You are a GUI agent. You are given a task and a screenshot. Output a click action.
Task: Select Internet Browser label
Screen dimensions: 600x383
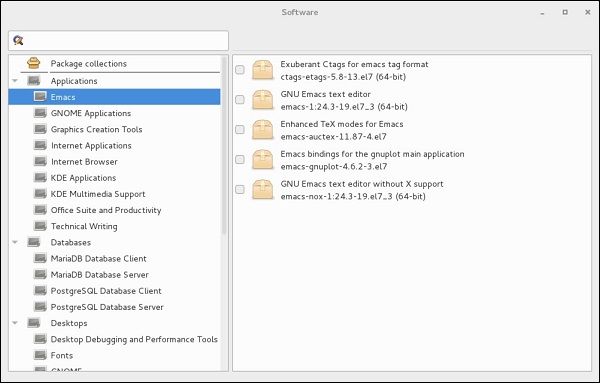pos(84,161)
